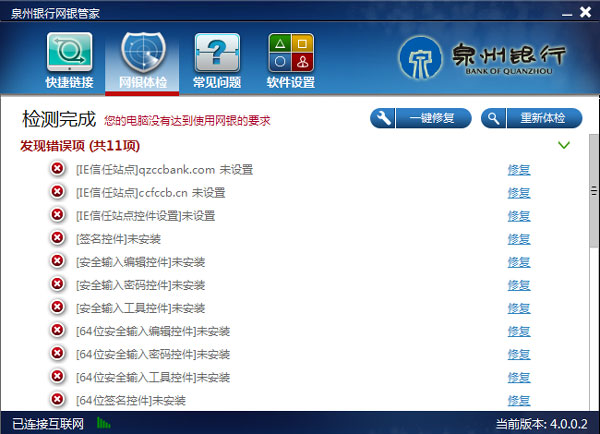Screen dimensions: 600x434
Task: Click the error icon beside 安全输入工具控件
Action: tap(58, 308)
